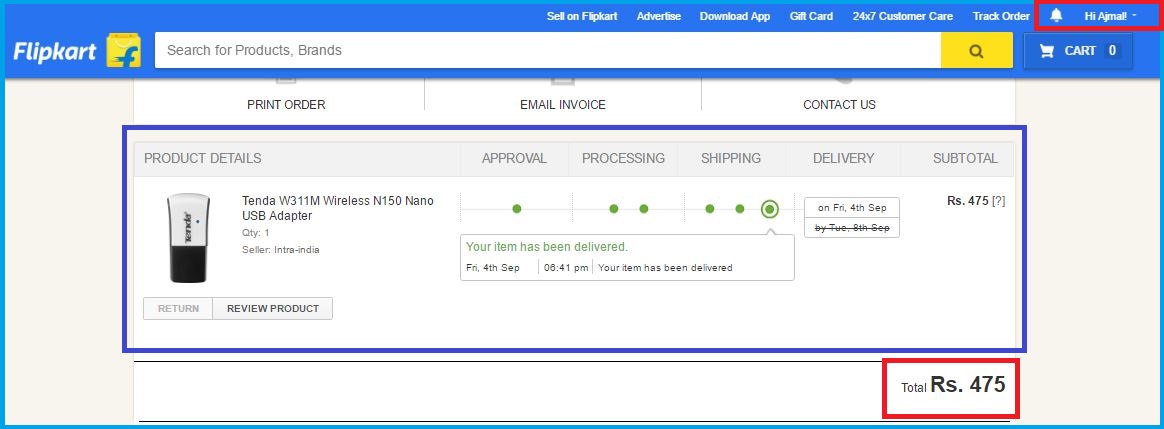1164x429 pixels.
Task: Open Sell on Flipkart link
Action: [582, 16]
